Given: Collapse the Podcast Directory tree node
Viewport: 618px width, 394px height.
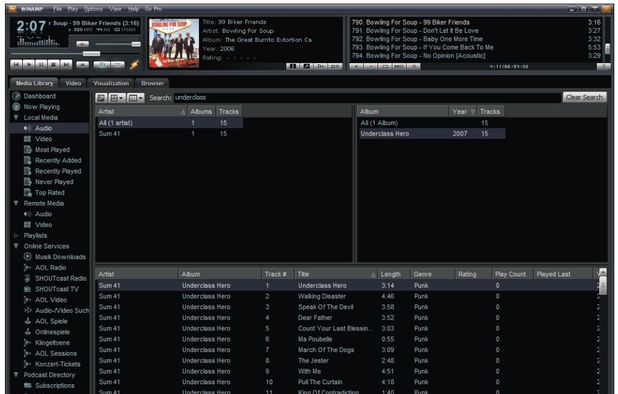Looking at the screenshot, I should (x=16, y=375).
